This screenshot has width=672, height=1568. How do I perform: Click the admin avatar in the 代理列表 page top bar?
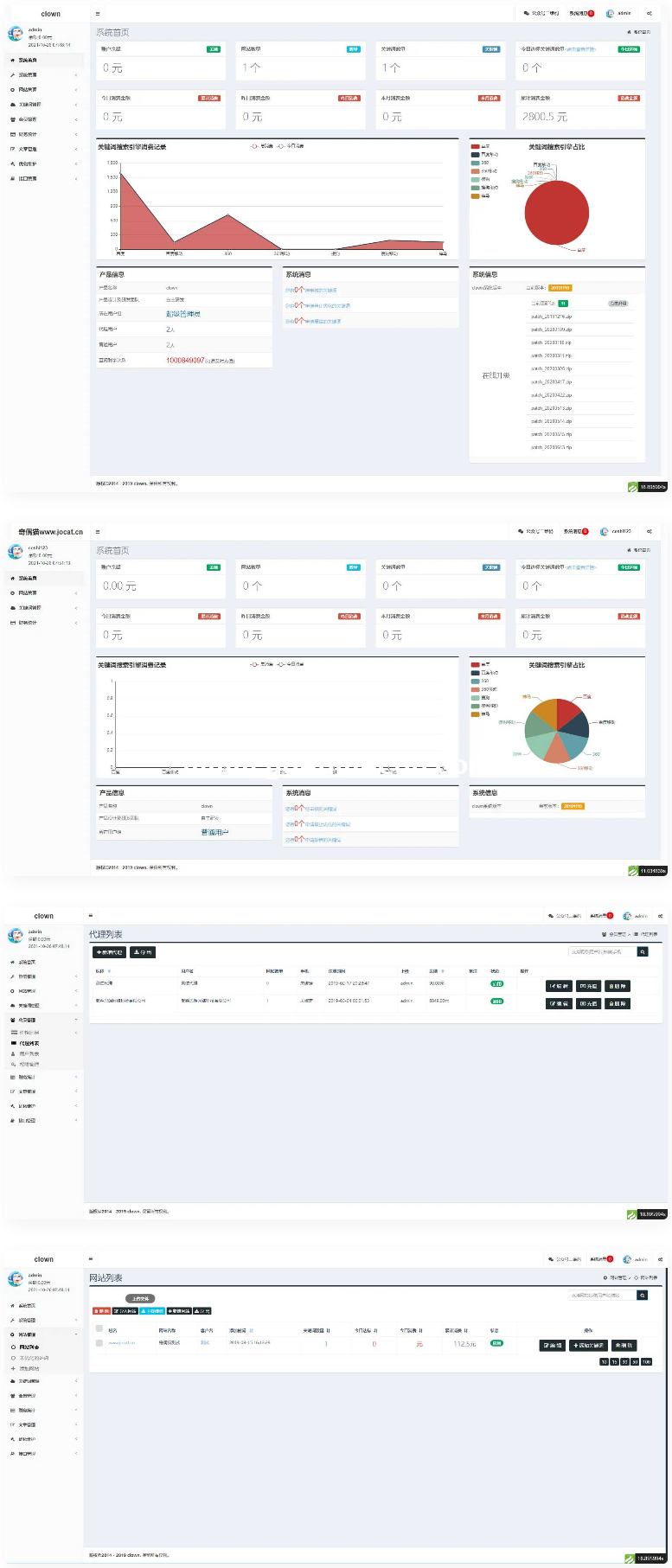coord(628,916)
